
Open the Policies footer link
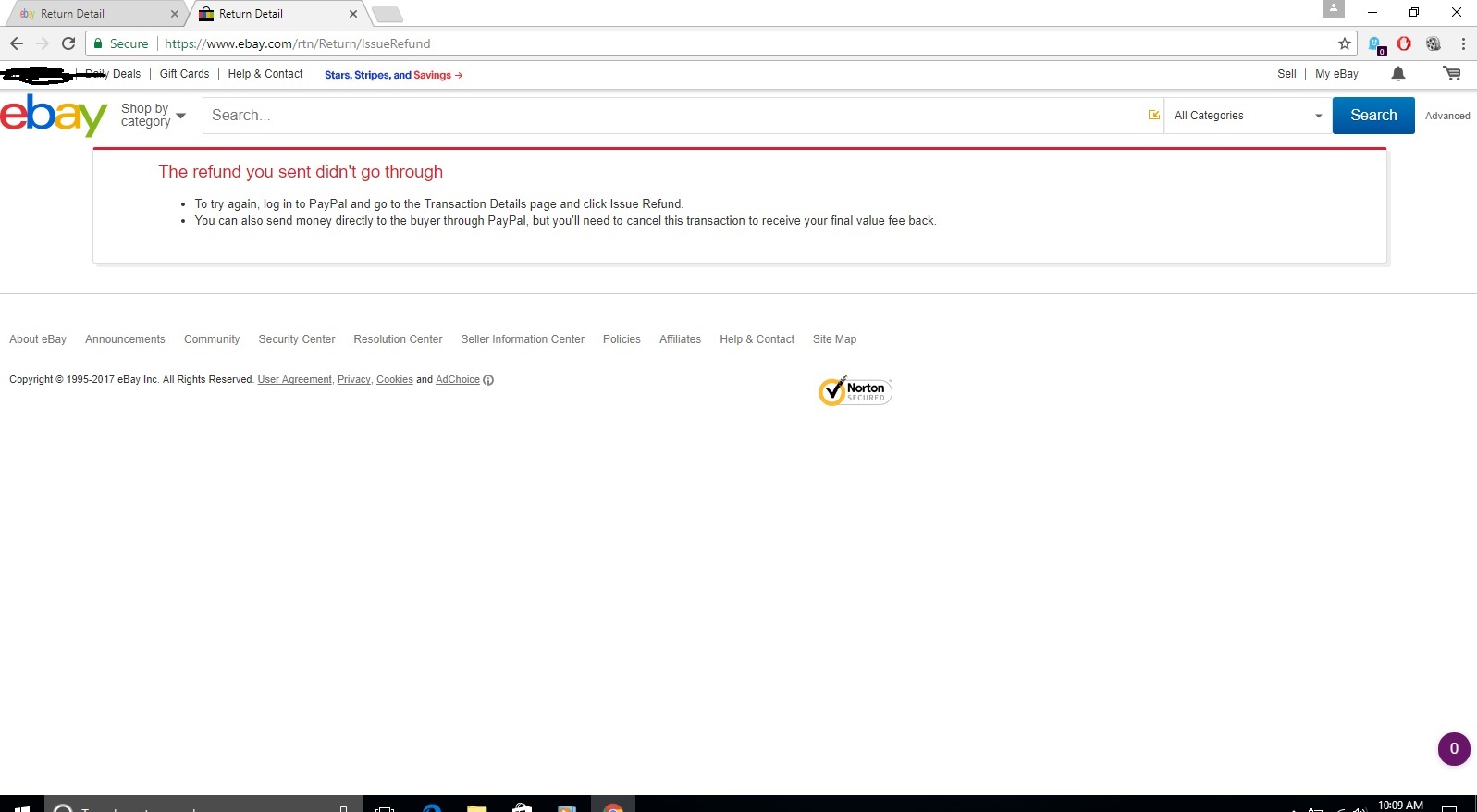tap(622, 339)
